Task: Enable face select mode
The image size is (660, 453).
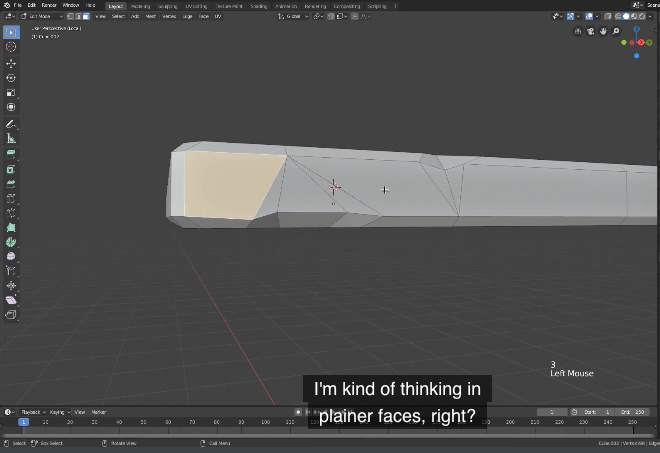Action: pos(86,16)
